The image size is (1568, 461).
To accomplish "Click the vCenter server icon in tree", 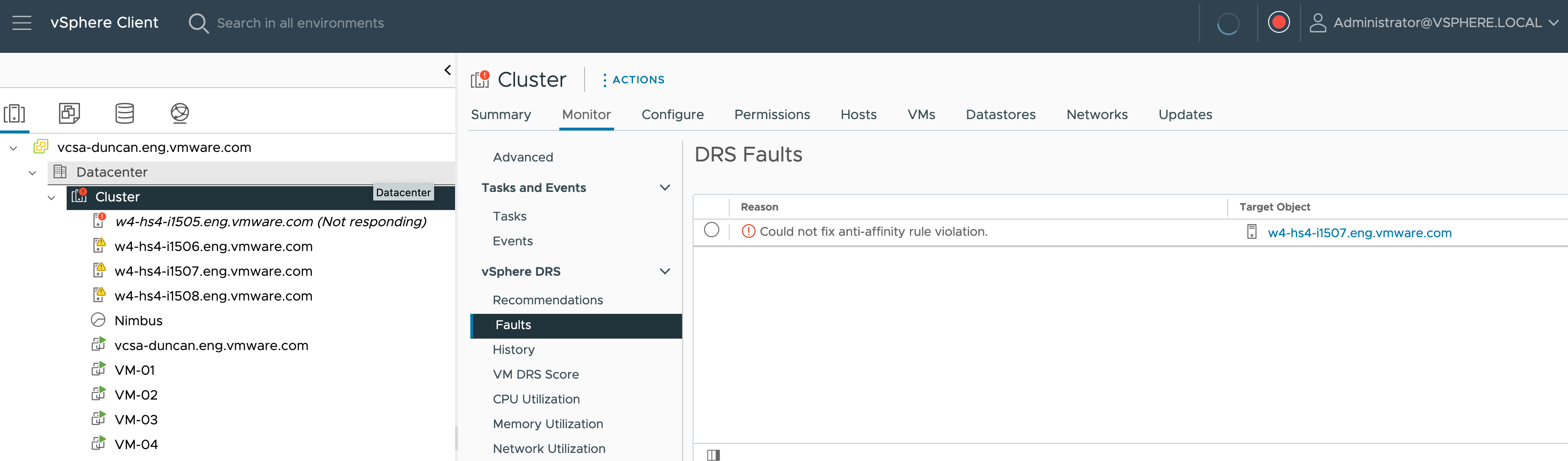I will pos(41,147).
